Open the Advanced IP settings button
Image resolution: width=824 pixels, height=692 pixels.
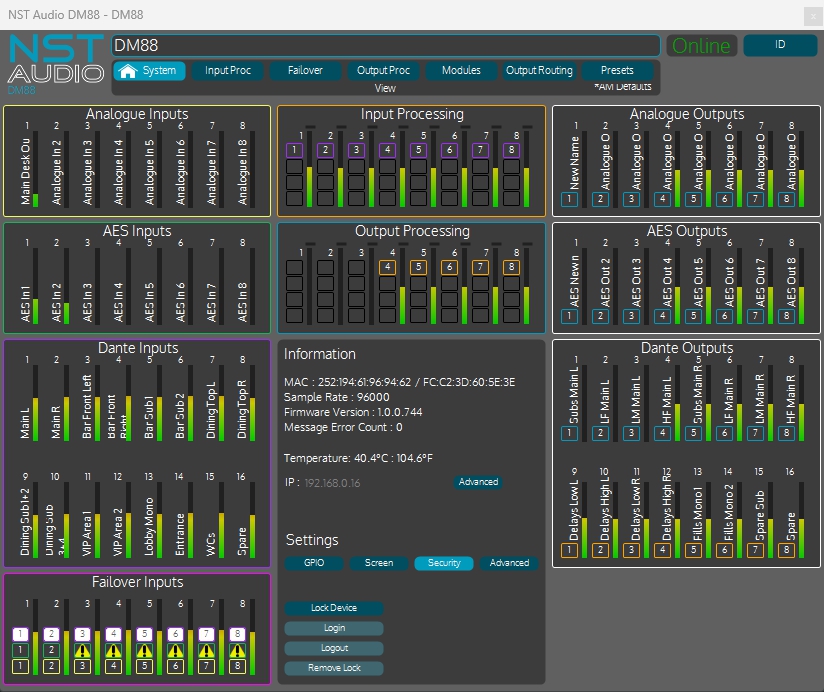(x=478, y=482)
